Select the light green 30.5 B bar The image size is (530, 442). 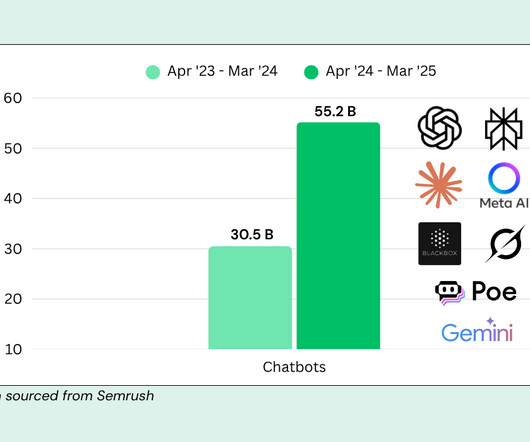coord(250,298)
